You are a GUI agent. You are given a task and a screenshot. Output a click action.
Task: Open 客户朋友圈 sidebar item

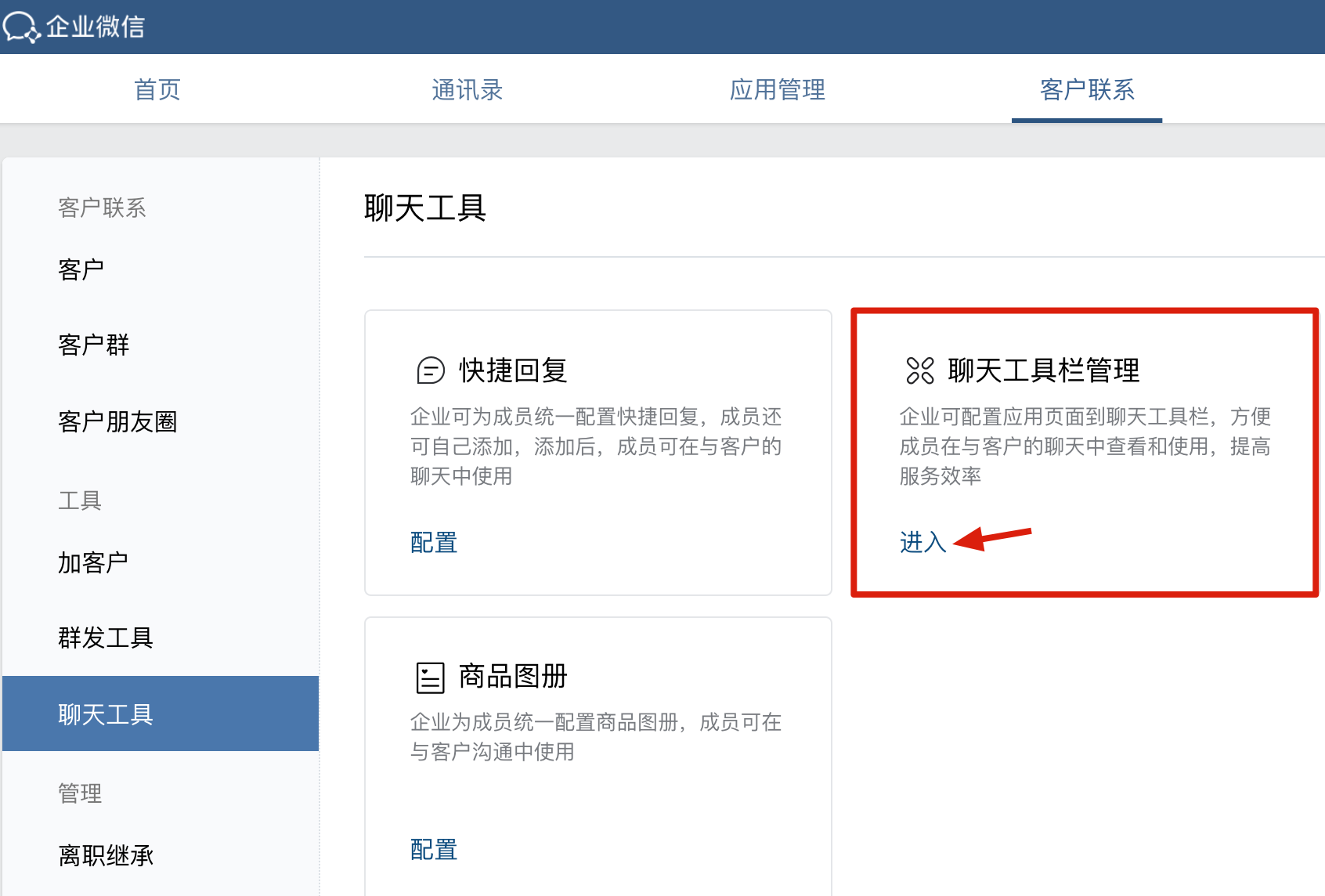[x=117, y=421]
